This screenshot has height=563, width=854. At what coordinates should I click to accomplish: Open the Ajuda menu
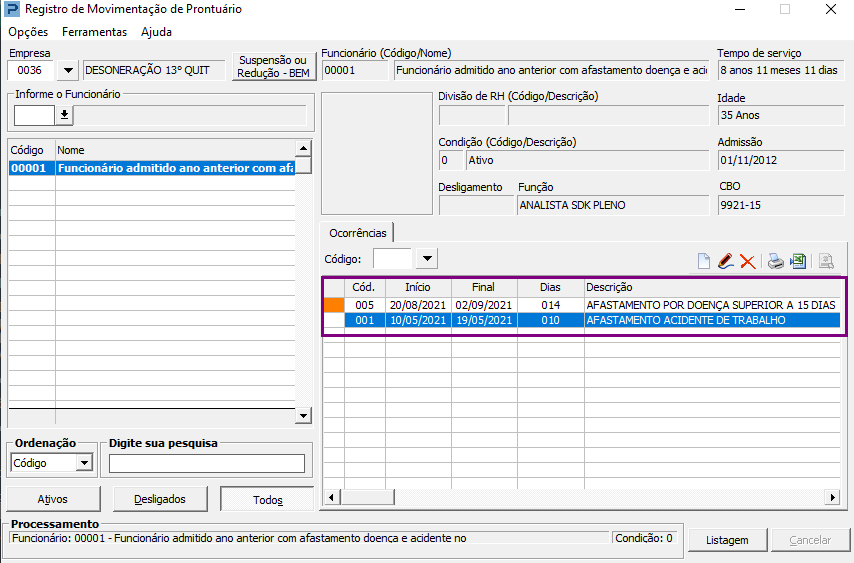pyautogui.click(x=156, y=32)
